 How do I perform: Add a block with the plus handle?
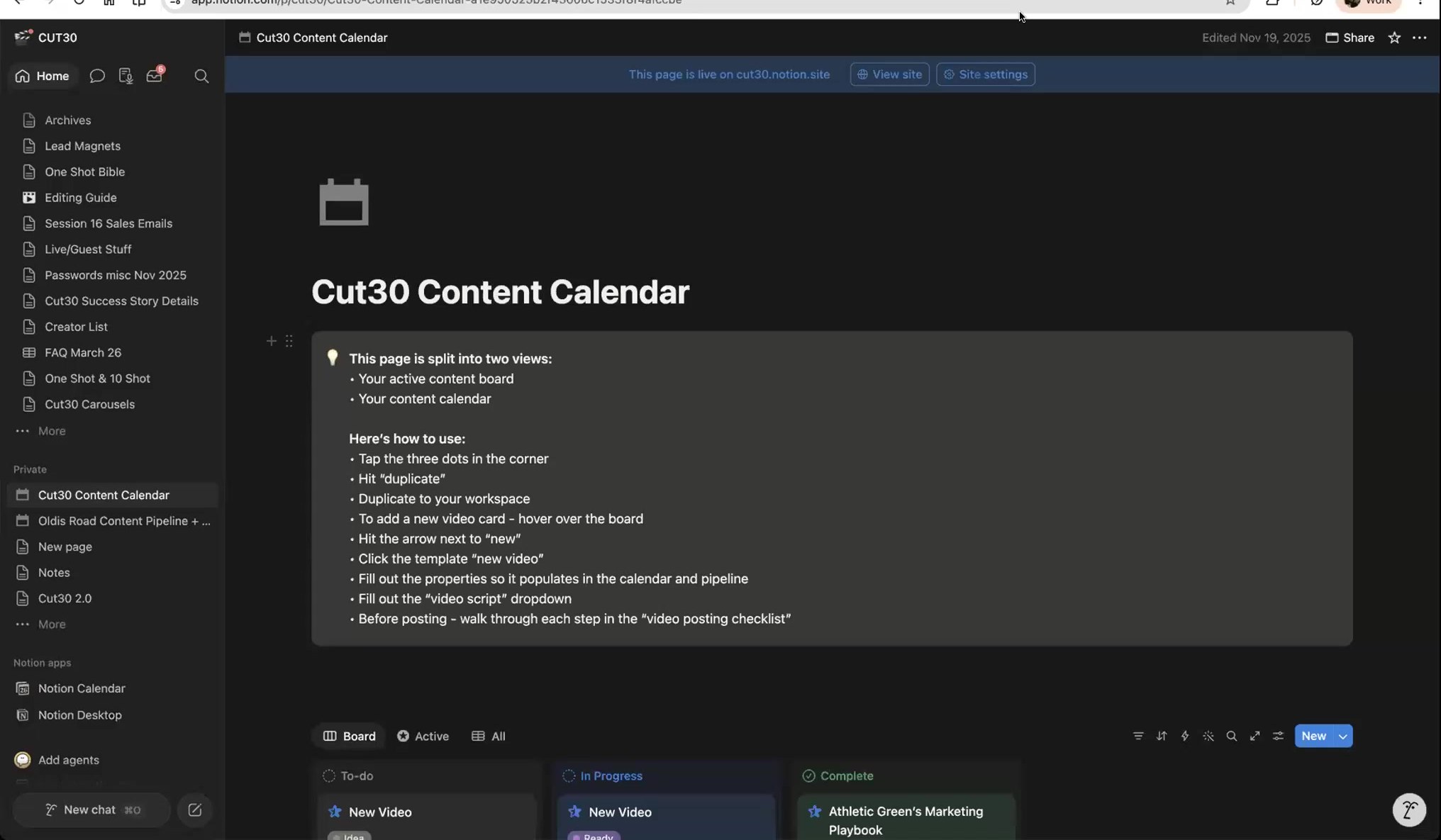pos(271,341)
